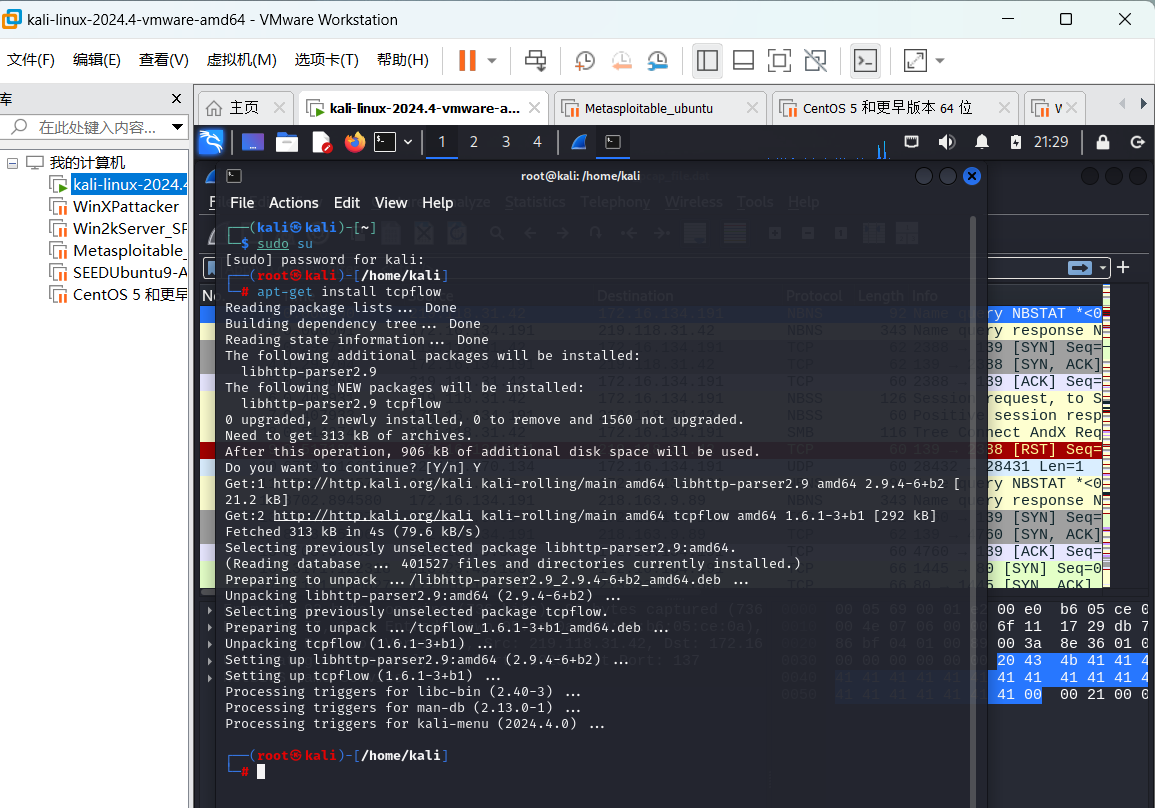Switch to workspace 2
This screenshot has height=808, width=1155.
pos(474,142)
